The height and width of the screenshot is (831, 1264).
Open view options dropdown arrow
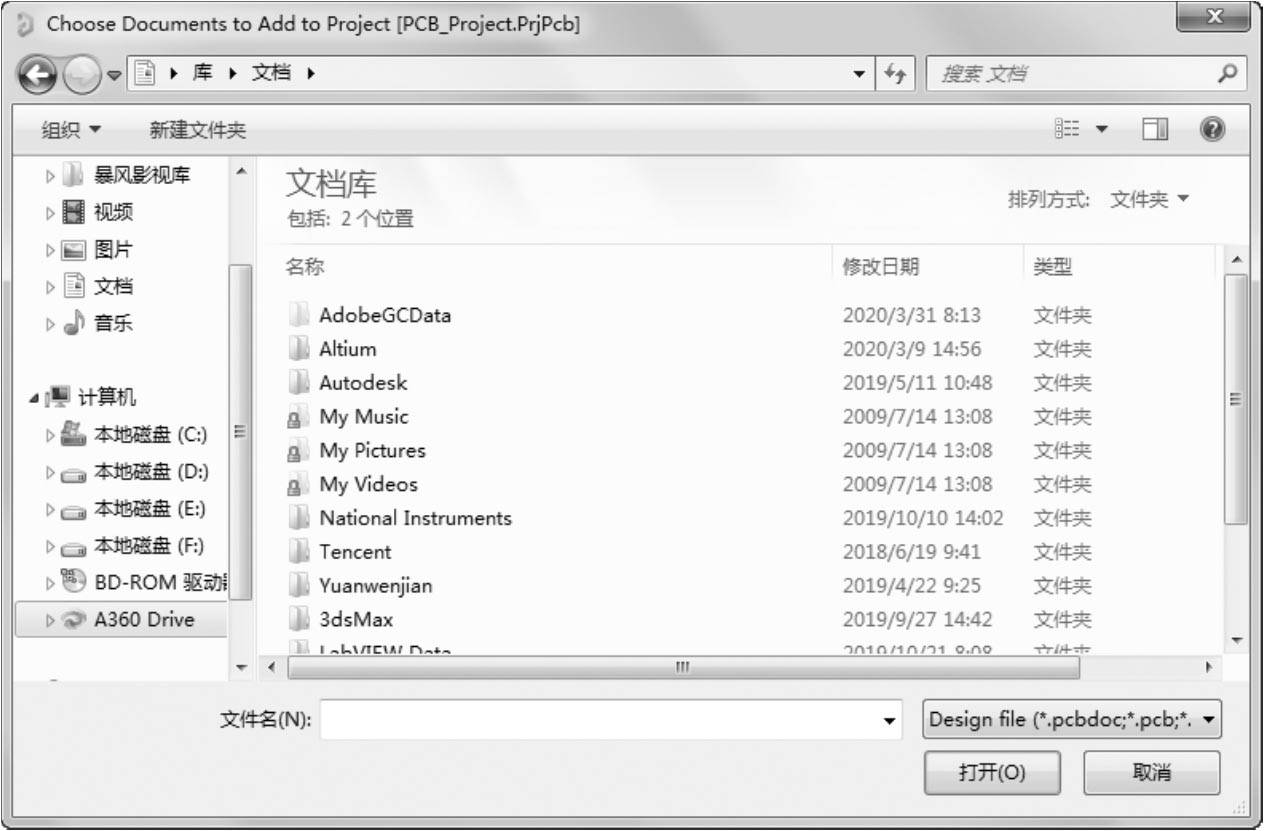(x=1102, y=130)
